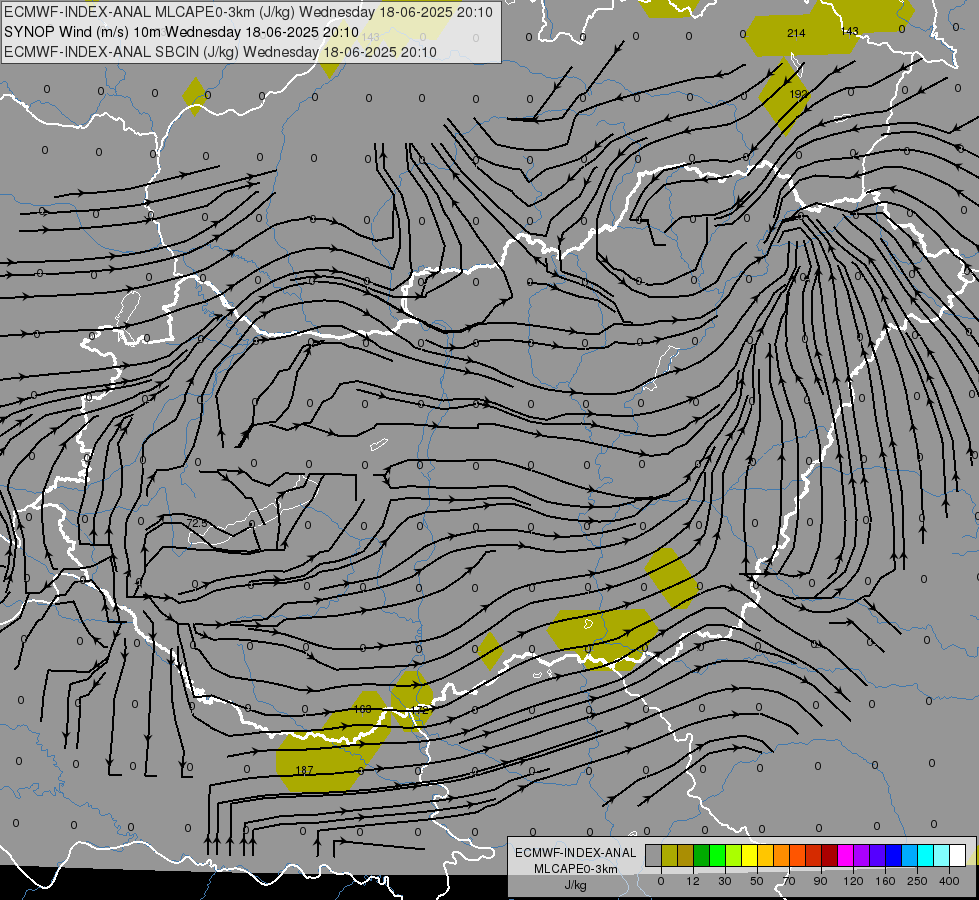
Task: Click the 90 tick label on the color scale
Action: tap(820, 881)
